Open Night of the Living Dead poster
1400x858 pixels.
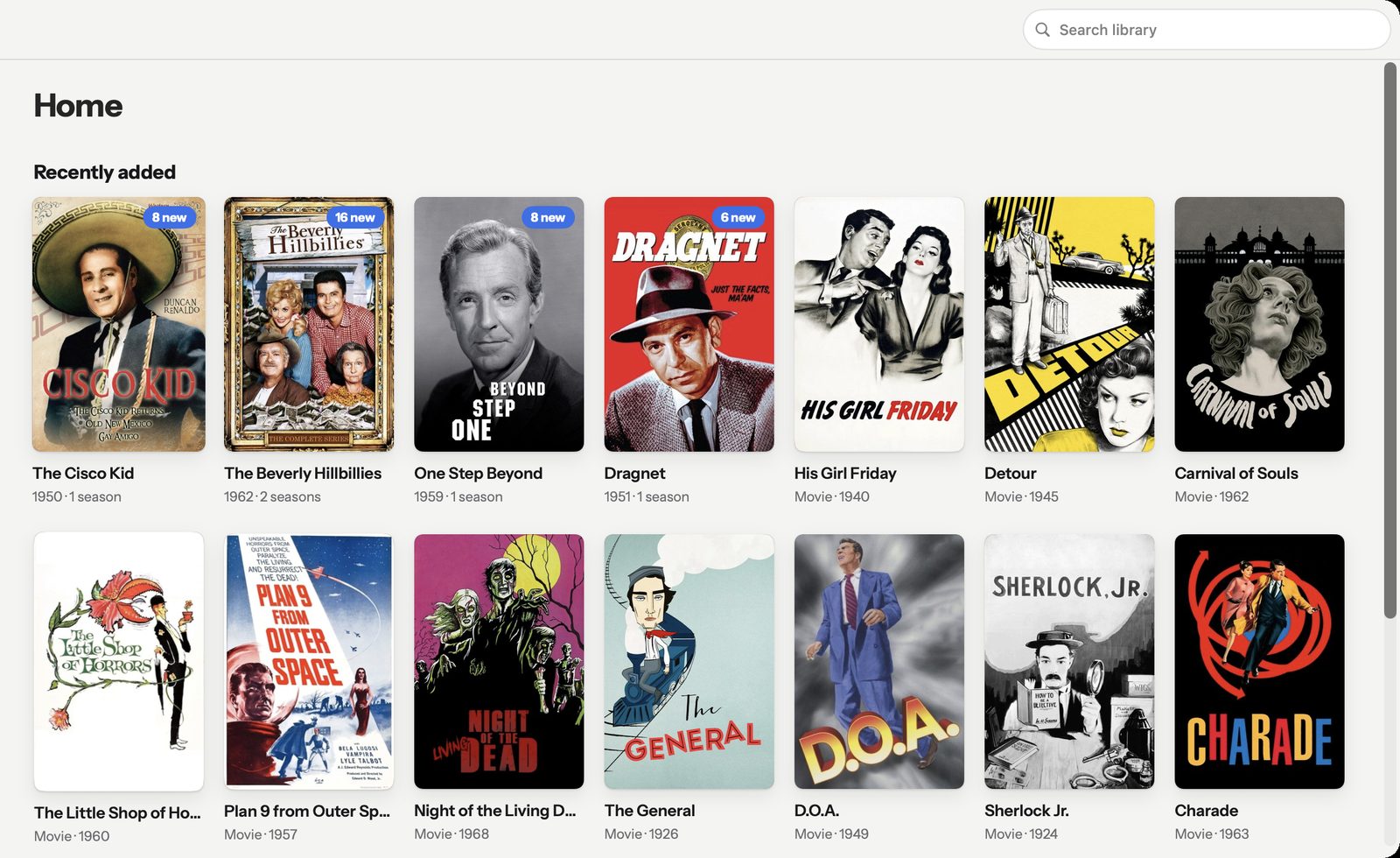499,662
